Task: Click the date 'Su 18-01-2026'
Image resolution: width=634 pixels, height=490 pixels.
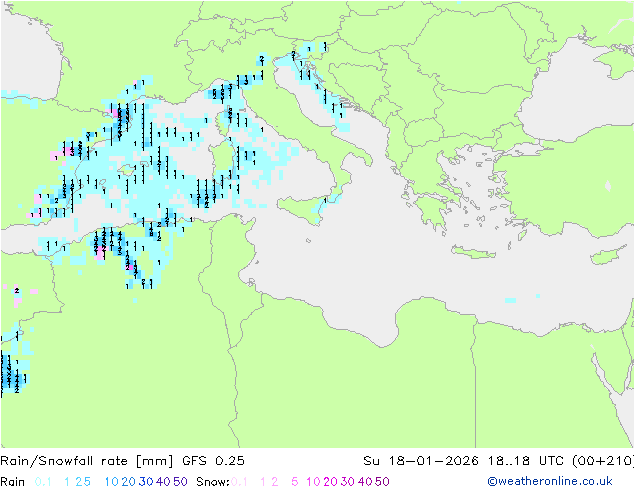Action: coord(421,461)
